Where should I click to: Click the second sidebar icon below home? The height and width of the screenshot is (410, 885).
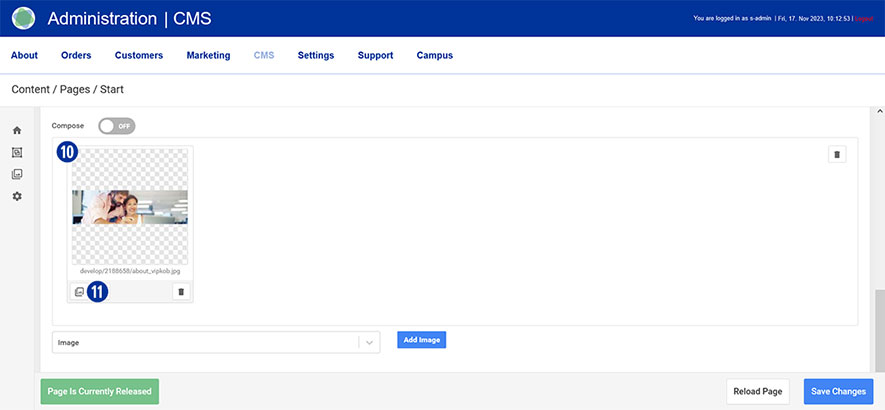coord(17,152)
